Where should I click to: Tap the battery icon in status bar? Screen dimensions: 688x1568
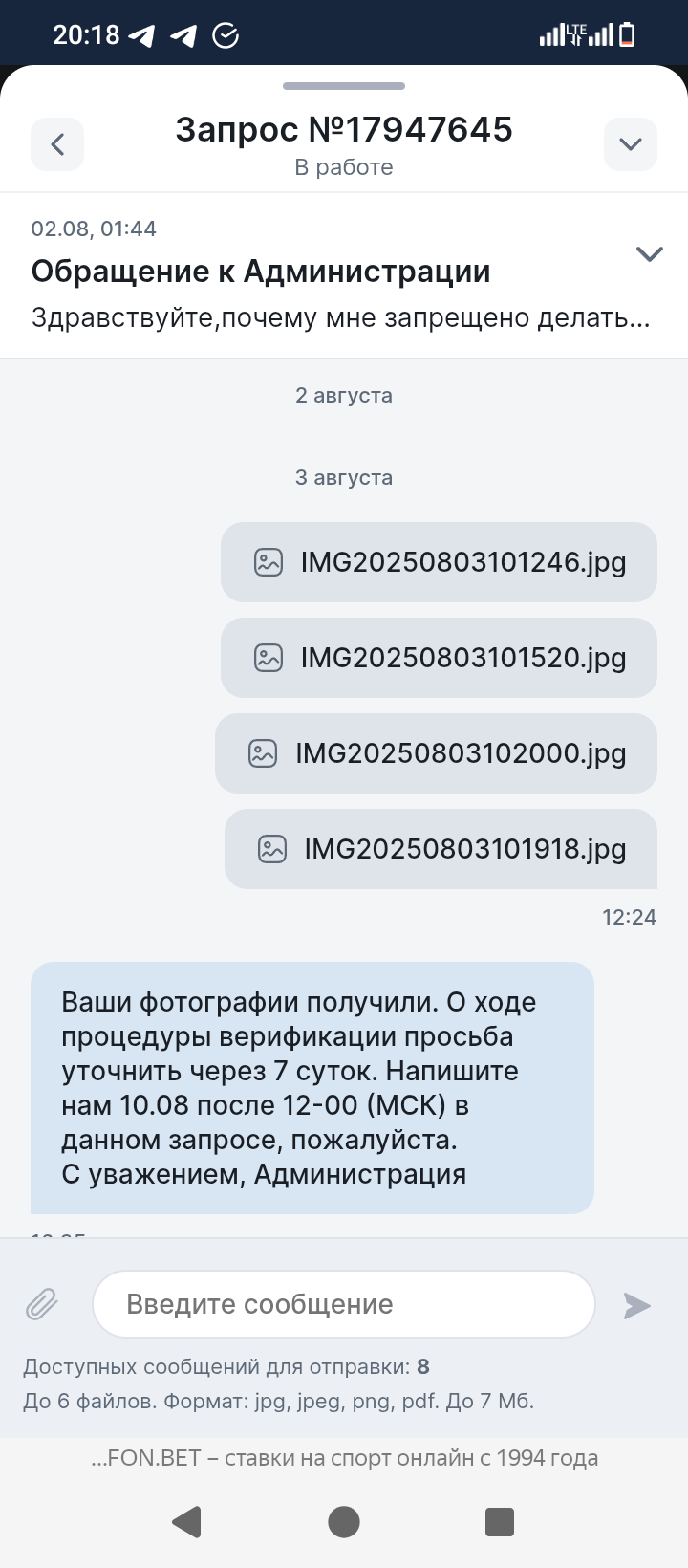pos(627,35)
